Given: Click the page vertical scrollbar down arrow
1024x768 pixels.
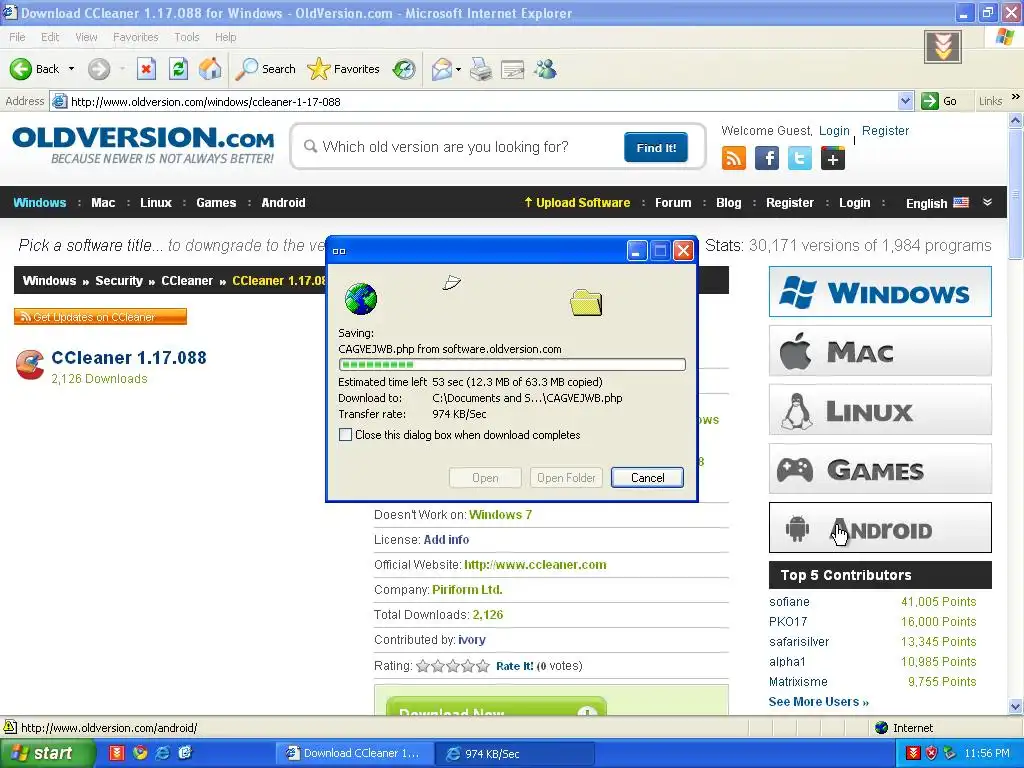Looking at the screenshot, I should (x=1016, y=707).
